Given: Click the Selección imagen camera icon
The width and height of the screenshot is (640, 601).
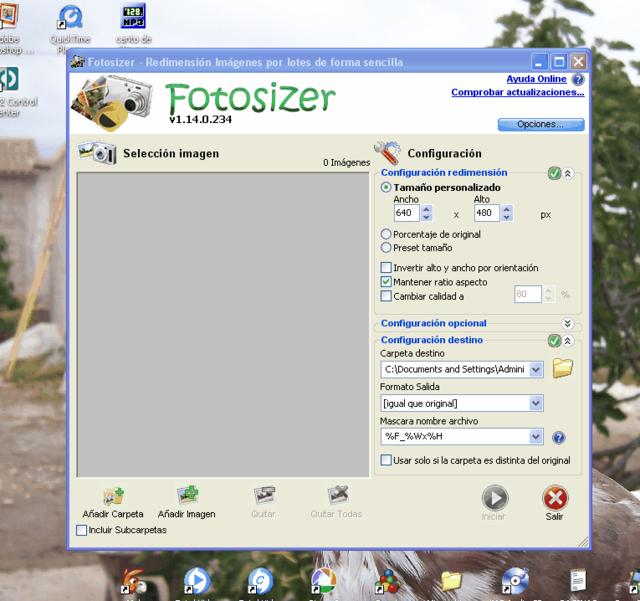Looking at the screenshot, I should point(98,153).
